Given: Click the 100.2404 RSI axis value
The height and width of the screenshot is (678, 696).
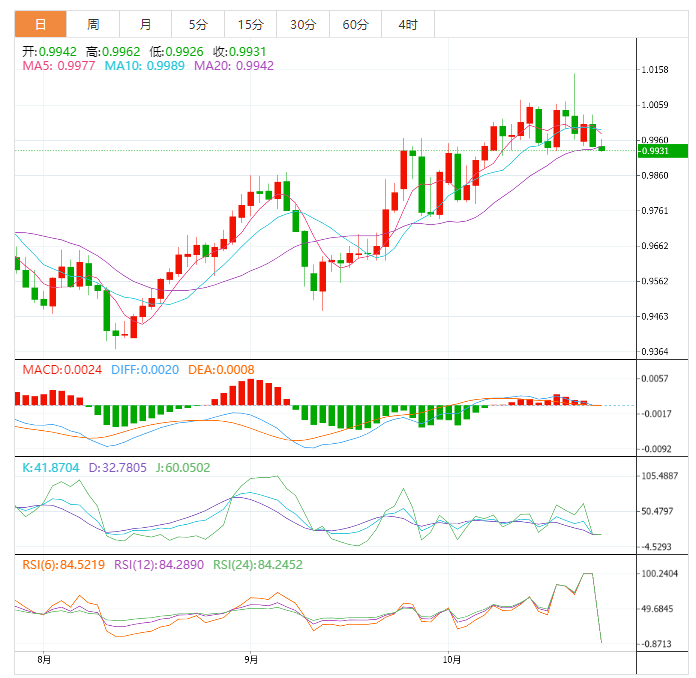Looking at the screenshot, I should click(x=660, y=574).
